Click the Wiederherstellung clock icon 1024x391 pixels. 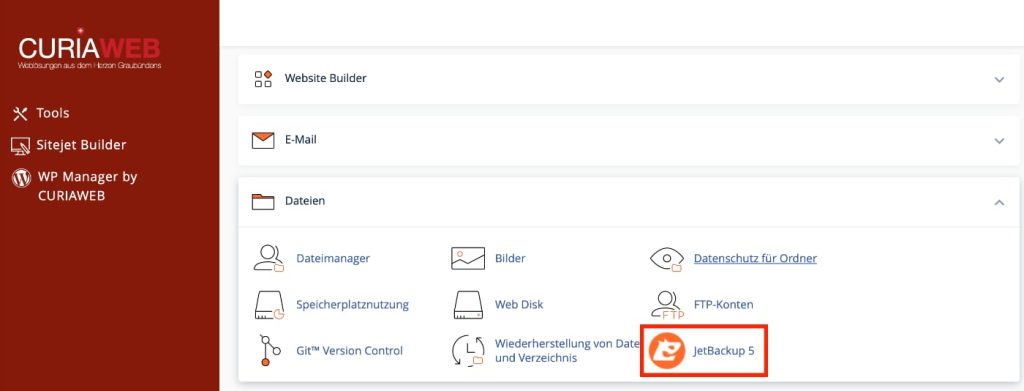(x=468, y=351)
